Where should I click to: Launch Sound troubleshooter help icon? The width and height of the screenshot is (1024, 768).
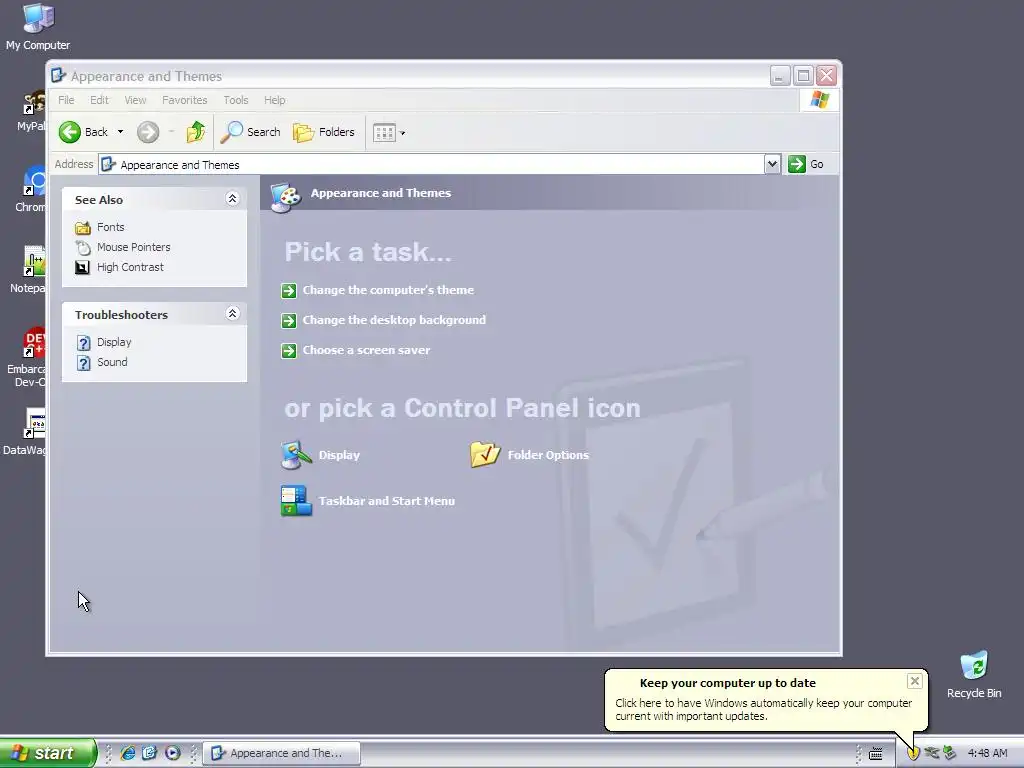pos(84,363)
